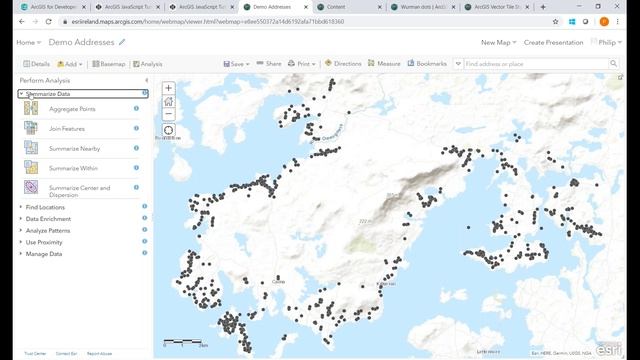Image resolution: width=640 pixels, height=360 pixels.
Task: Click the search magnifier icon
Action: (x=613, y=64)
